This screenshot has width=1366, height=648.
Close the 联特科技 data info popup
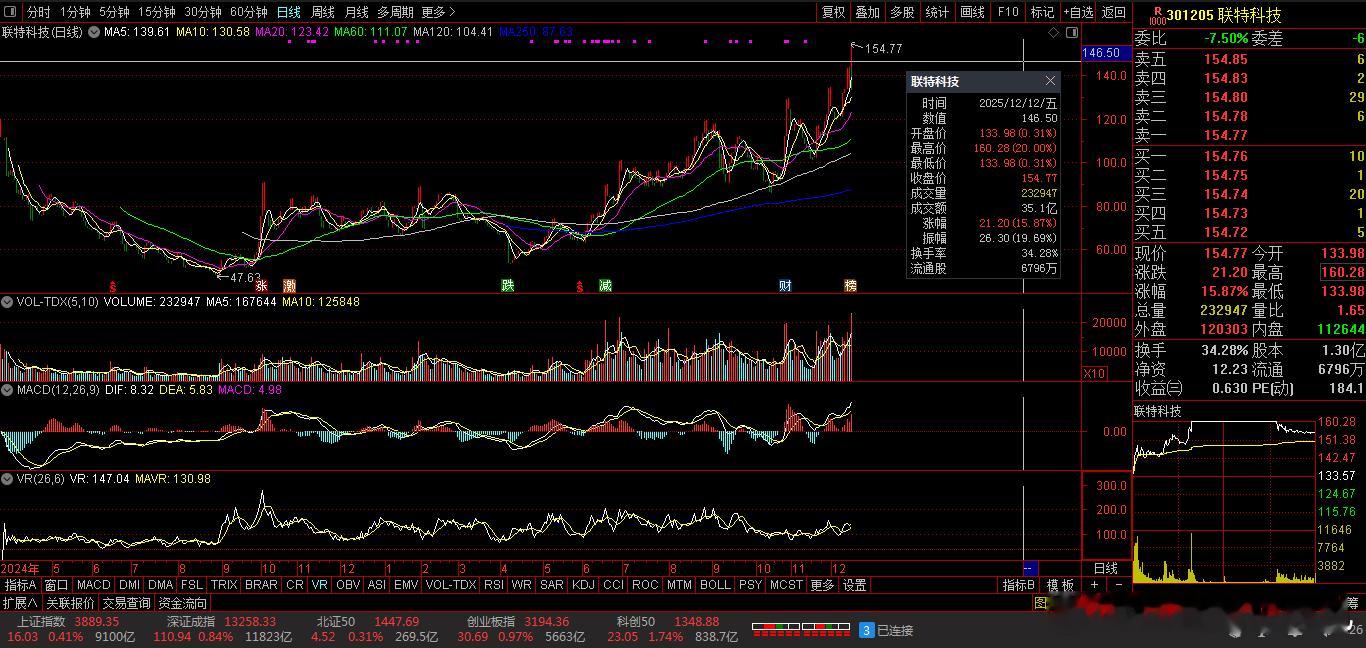coord(1050,81)
